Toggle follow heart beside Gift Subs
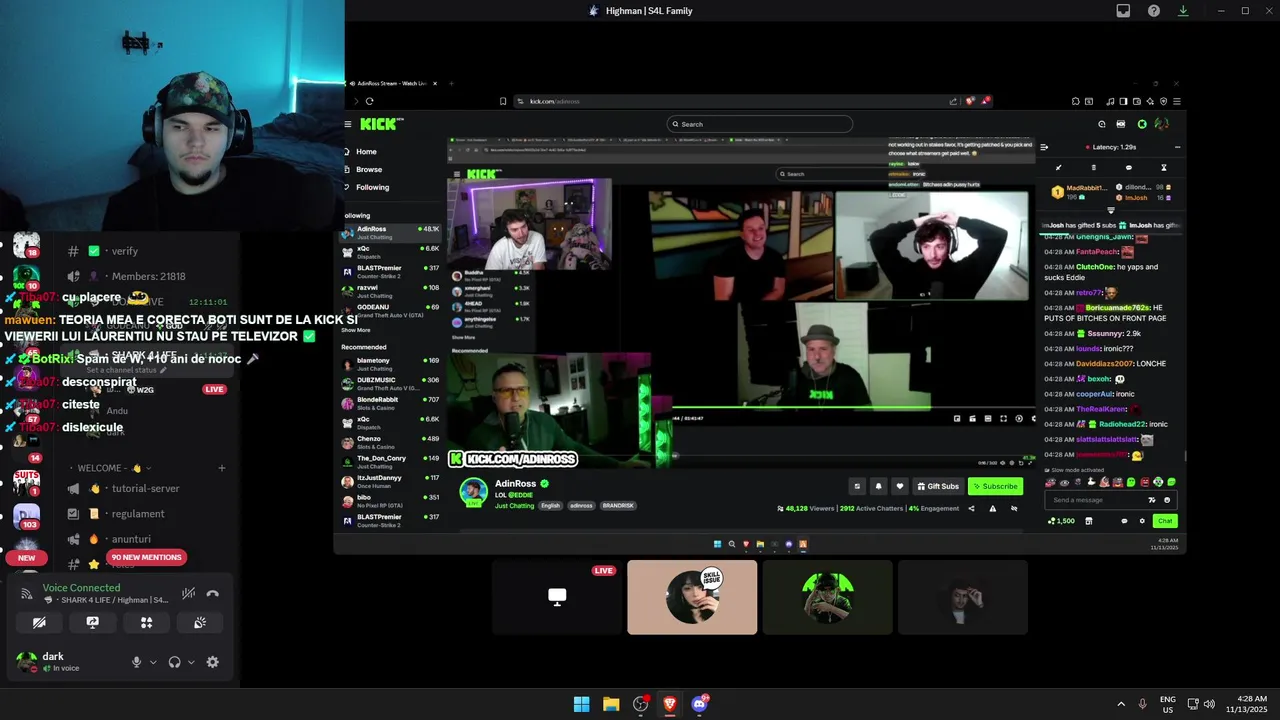The width and height of the screenshot is (1280, 720). coord(899,486)
